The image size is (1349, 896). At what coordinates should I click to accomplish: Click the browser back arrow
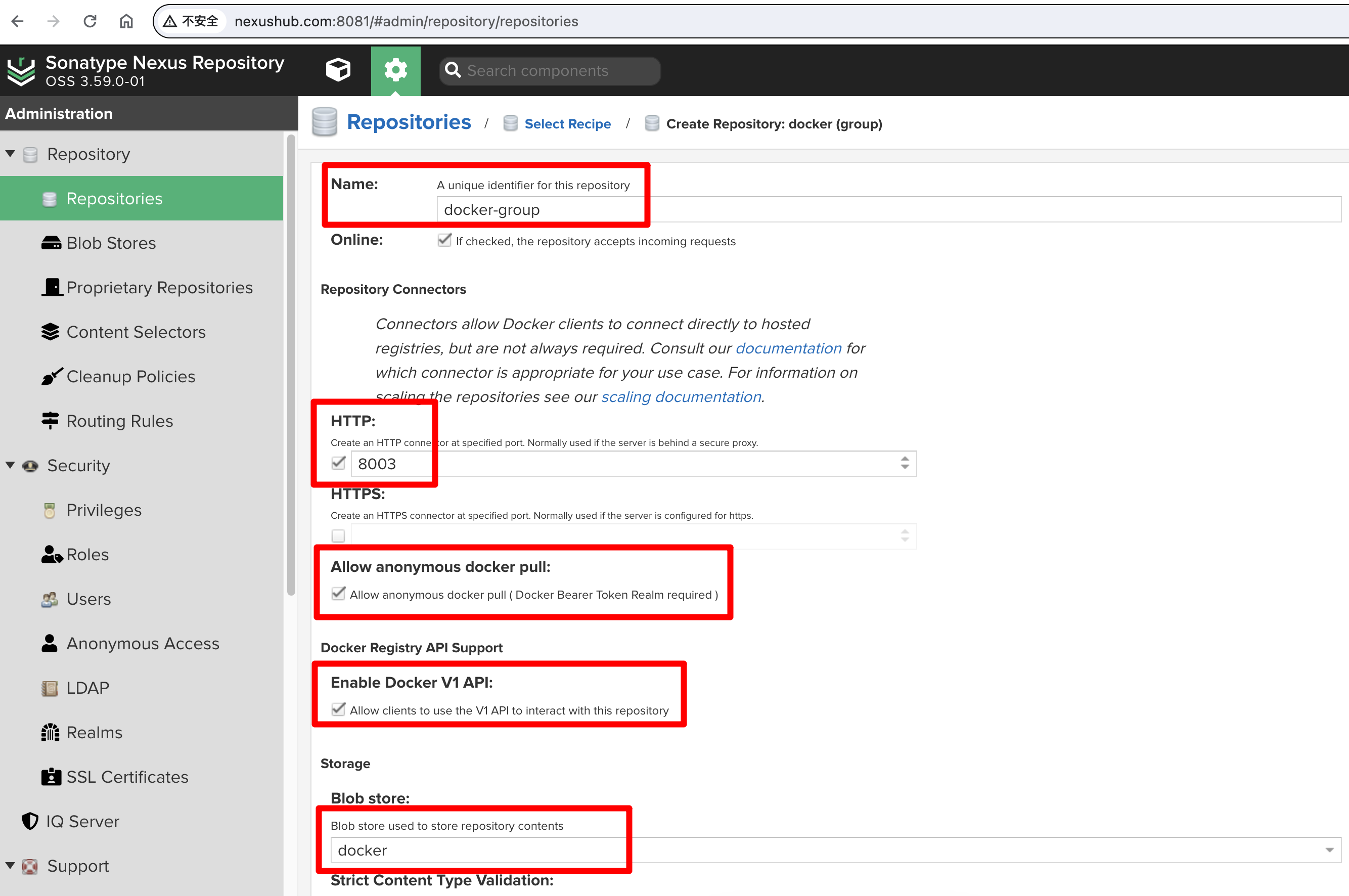(x=18, y=22)
